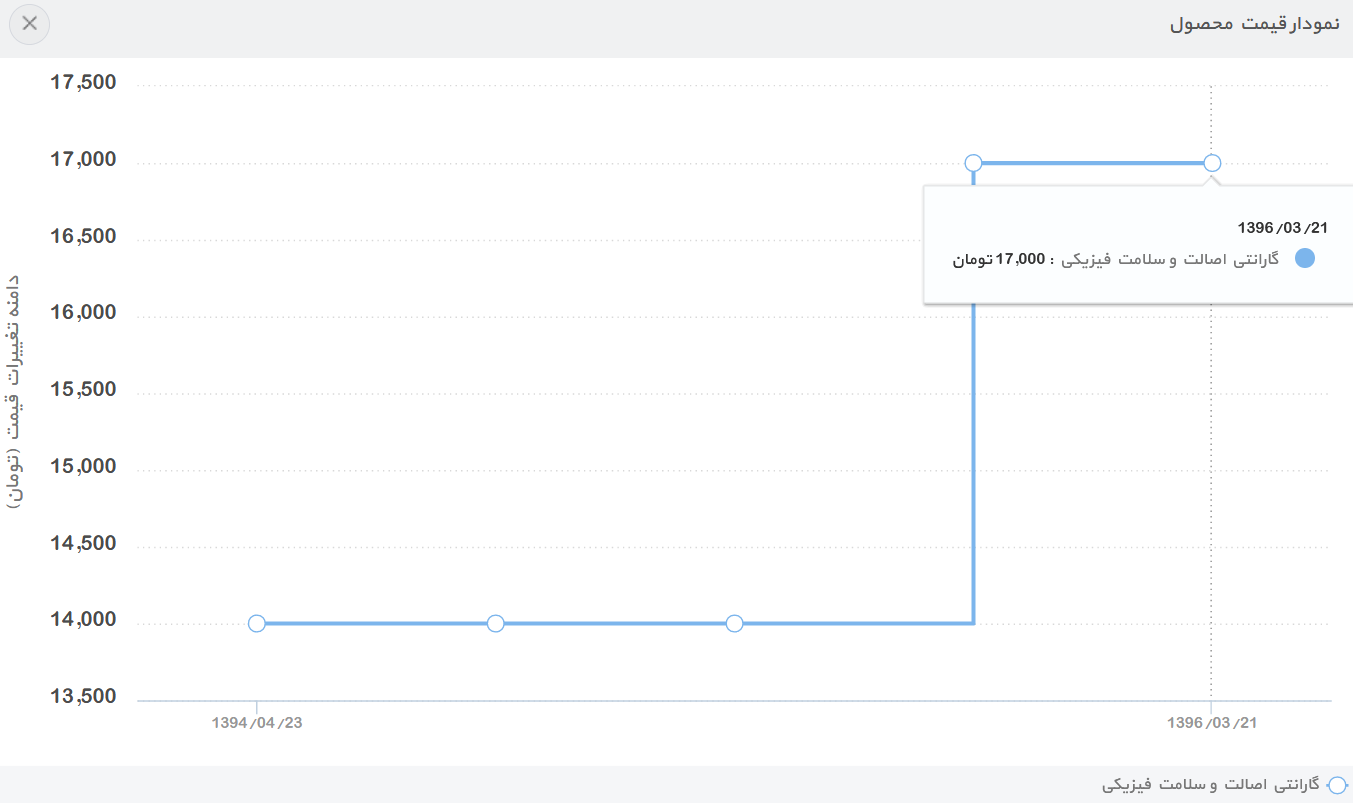The height and width of the screenshot is (803, 1353).
Task: Click the 17,500 y-axis label
Action: pyautogui.click(x=83, y=82)
